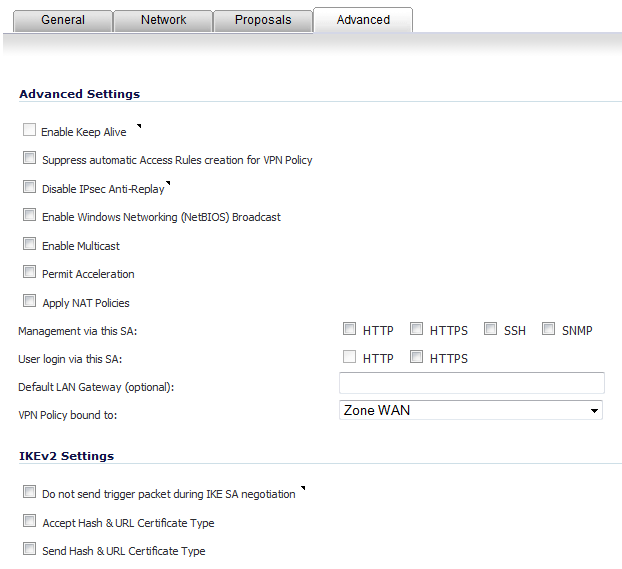Image resolution: width=622 pixels, height=569 pixels.
Task: Check Suppress automatic Access Rules creation
Action: point(29,158)
